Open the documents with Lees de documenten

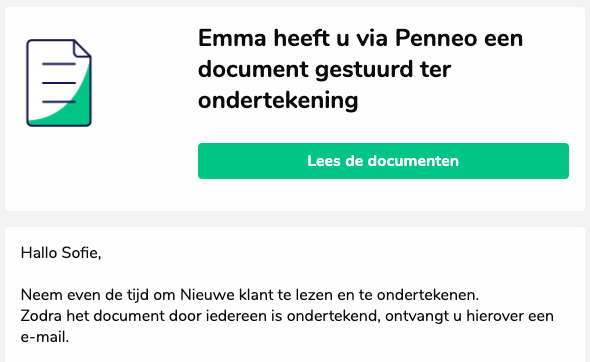(x=383, y=161)
